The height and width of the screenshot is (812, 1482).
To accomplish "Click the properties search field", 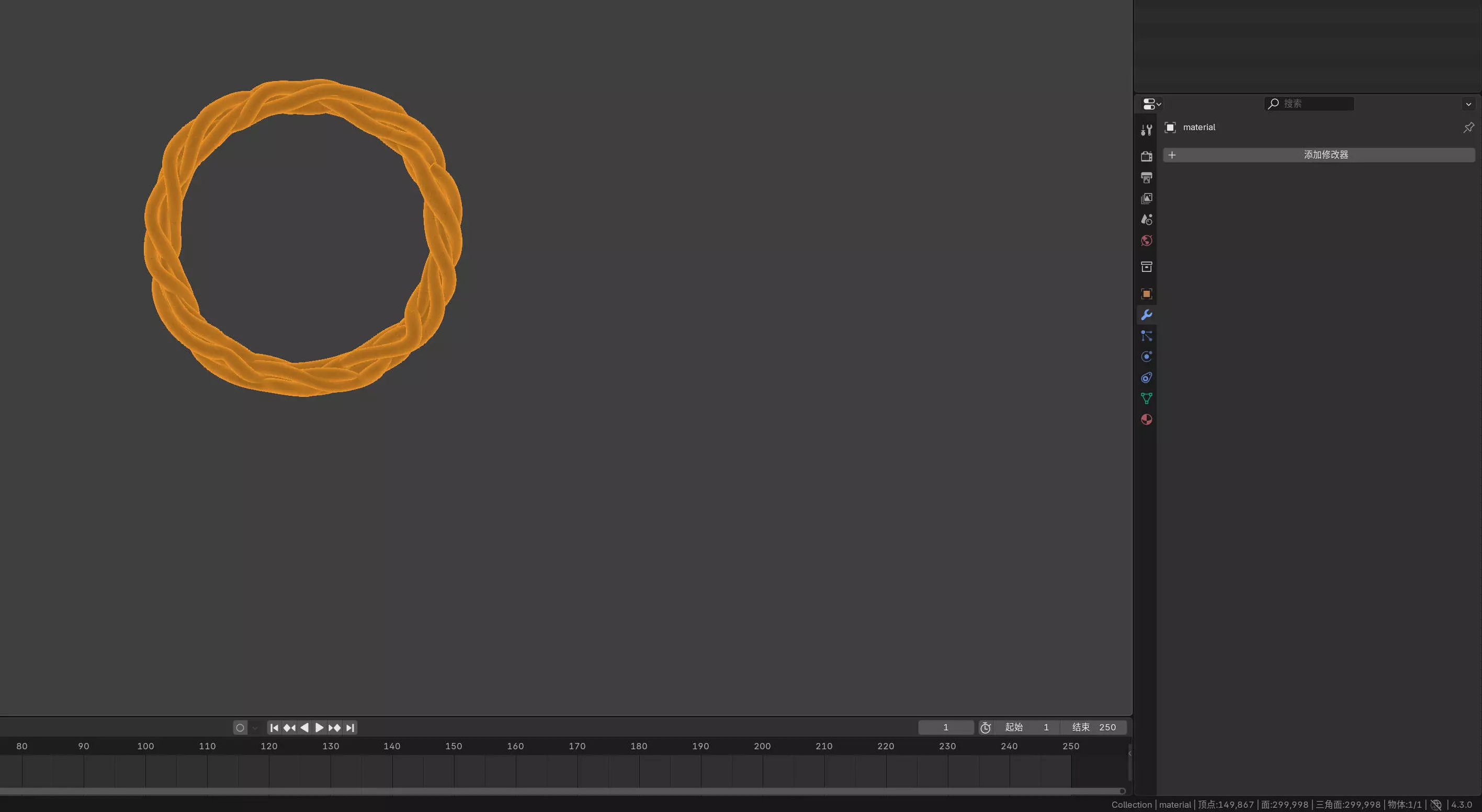I will tap(1309, 104).
